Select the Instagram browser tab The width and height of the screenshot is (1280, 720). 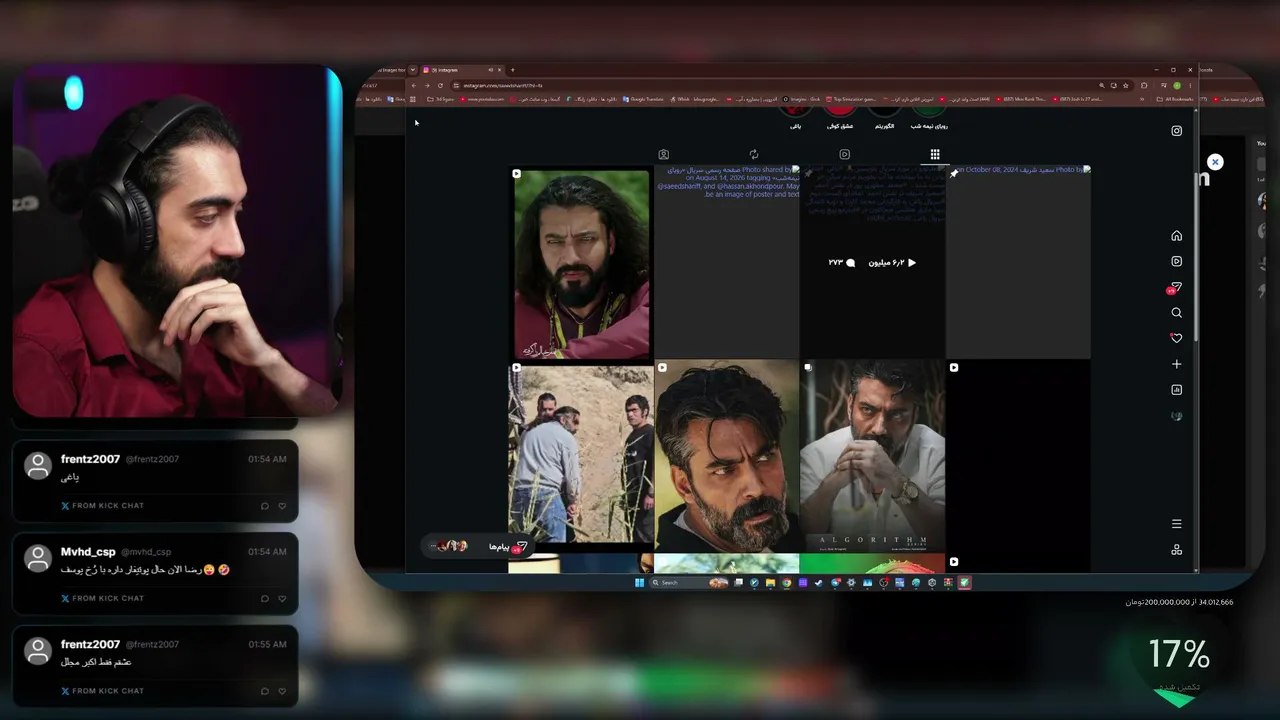[460, 70]
